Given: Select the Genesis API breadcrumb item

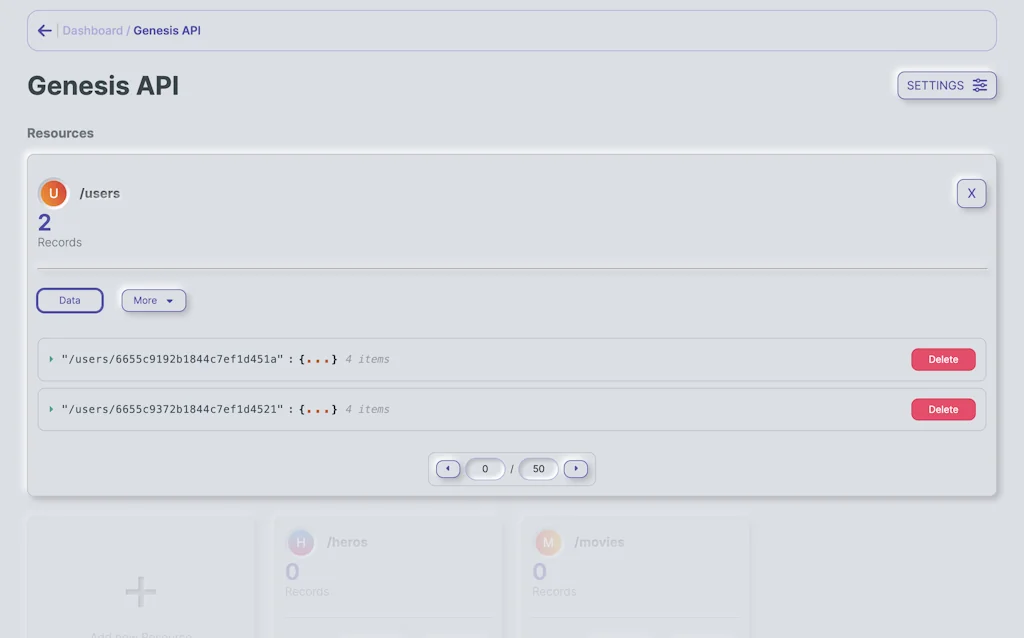Looking at the screenshot, I should 167,30.
